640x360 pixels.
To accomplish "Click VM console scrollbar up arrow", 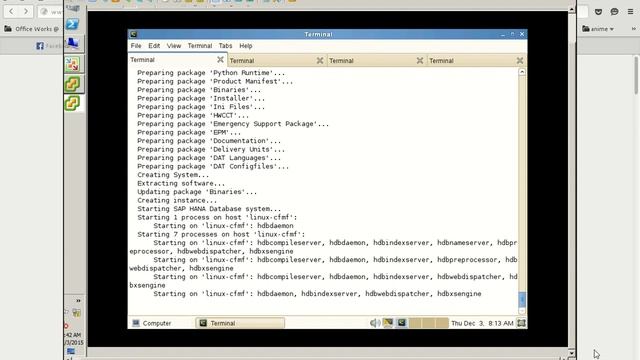I will [x=571, y=9].
